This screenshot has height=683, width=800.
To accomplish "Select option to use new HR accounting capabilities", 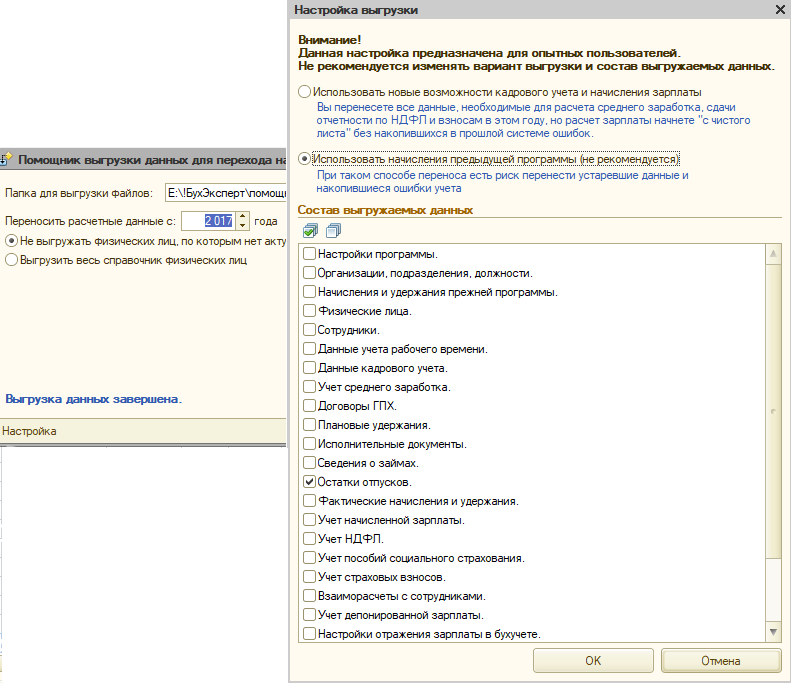I will (x=305, y=92).
